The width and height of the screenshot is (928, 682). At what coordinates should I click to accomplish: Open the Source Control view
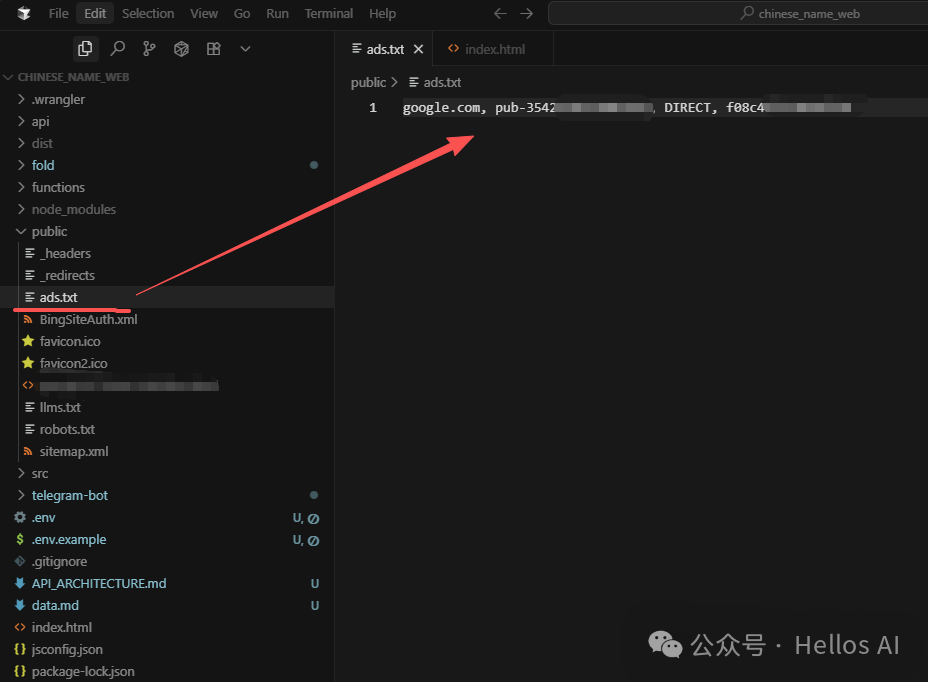click(x=149, y=49)
